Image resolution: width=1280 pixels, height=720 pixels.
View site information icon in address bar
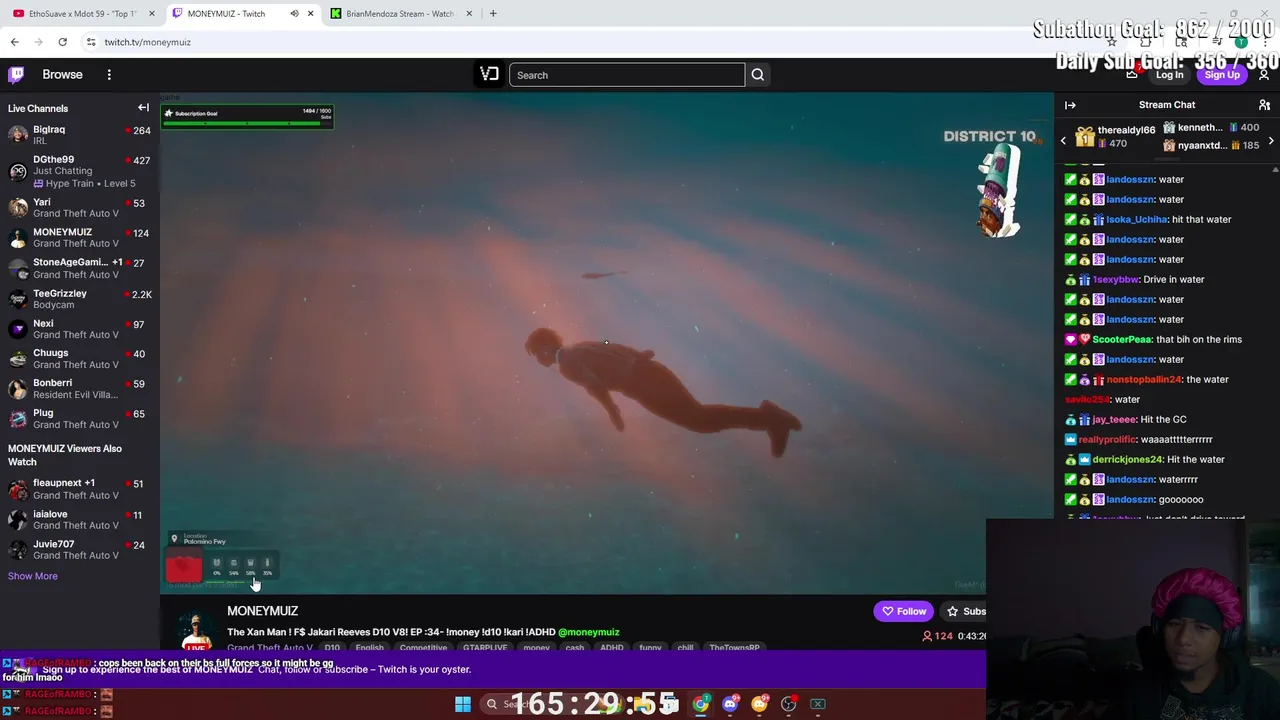91,42
